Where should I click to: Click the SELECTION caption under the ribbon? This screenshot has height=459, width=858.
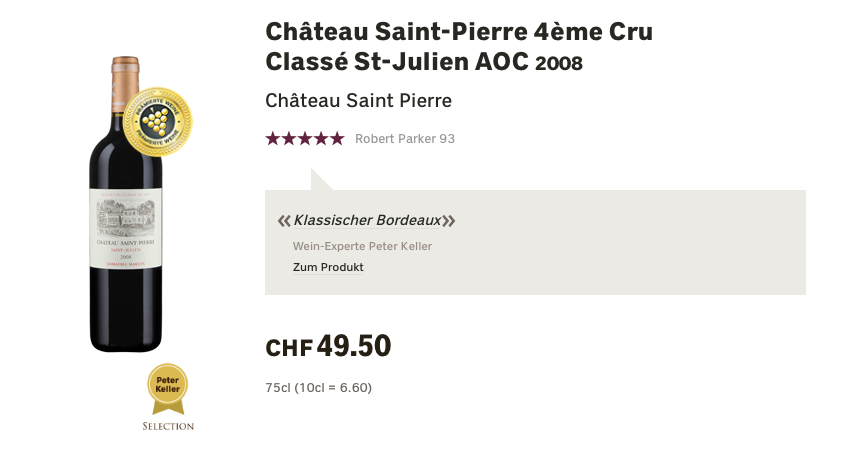point(168,426)
